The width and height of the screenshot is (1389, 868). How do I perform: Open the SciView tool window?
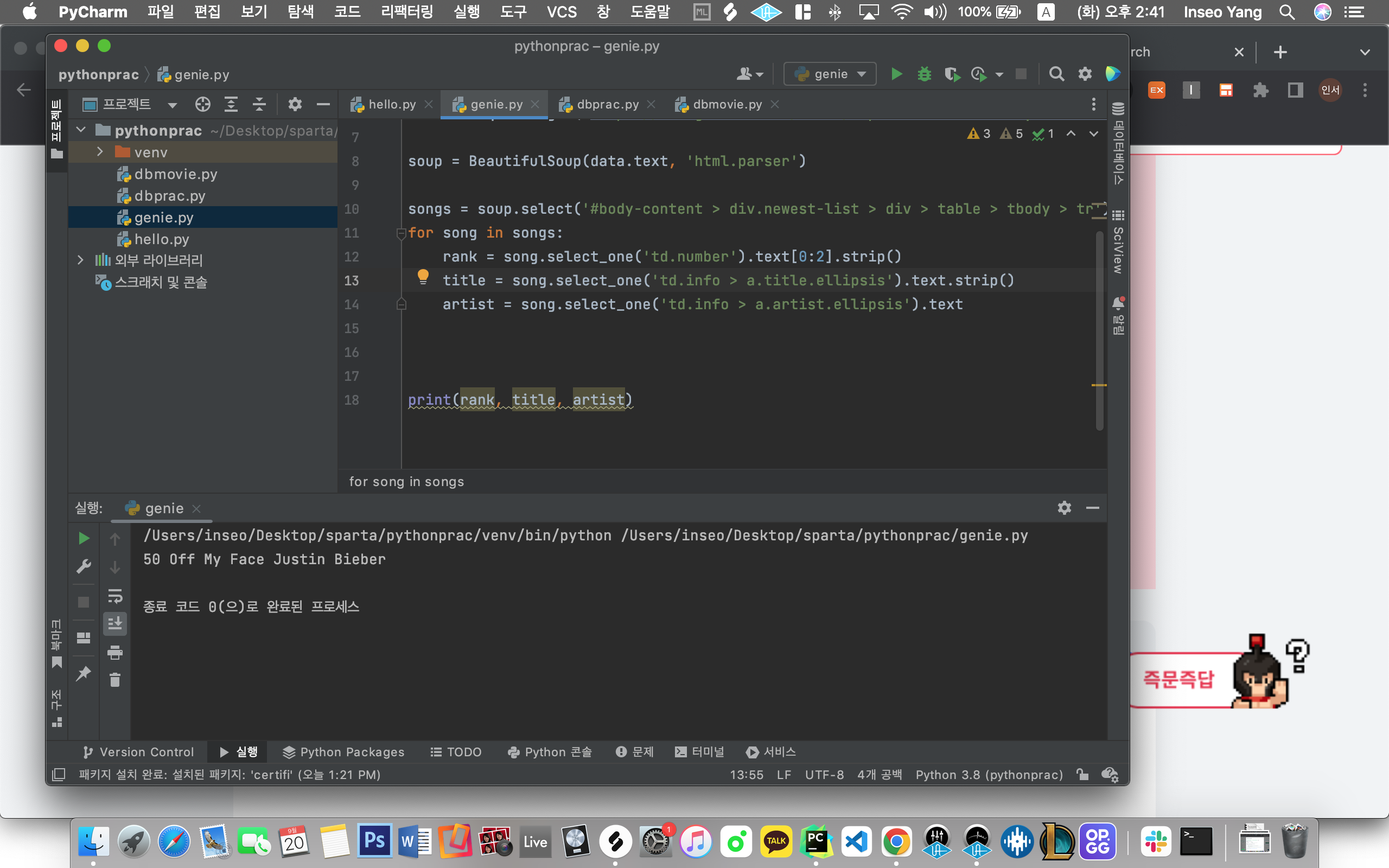tap(1118, 242)
